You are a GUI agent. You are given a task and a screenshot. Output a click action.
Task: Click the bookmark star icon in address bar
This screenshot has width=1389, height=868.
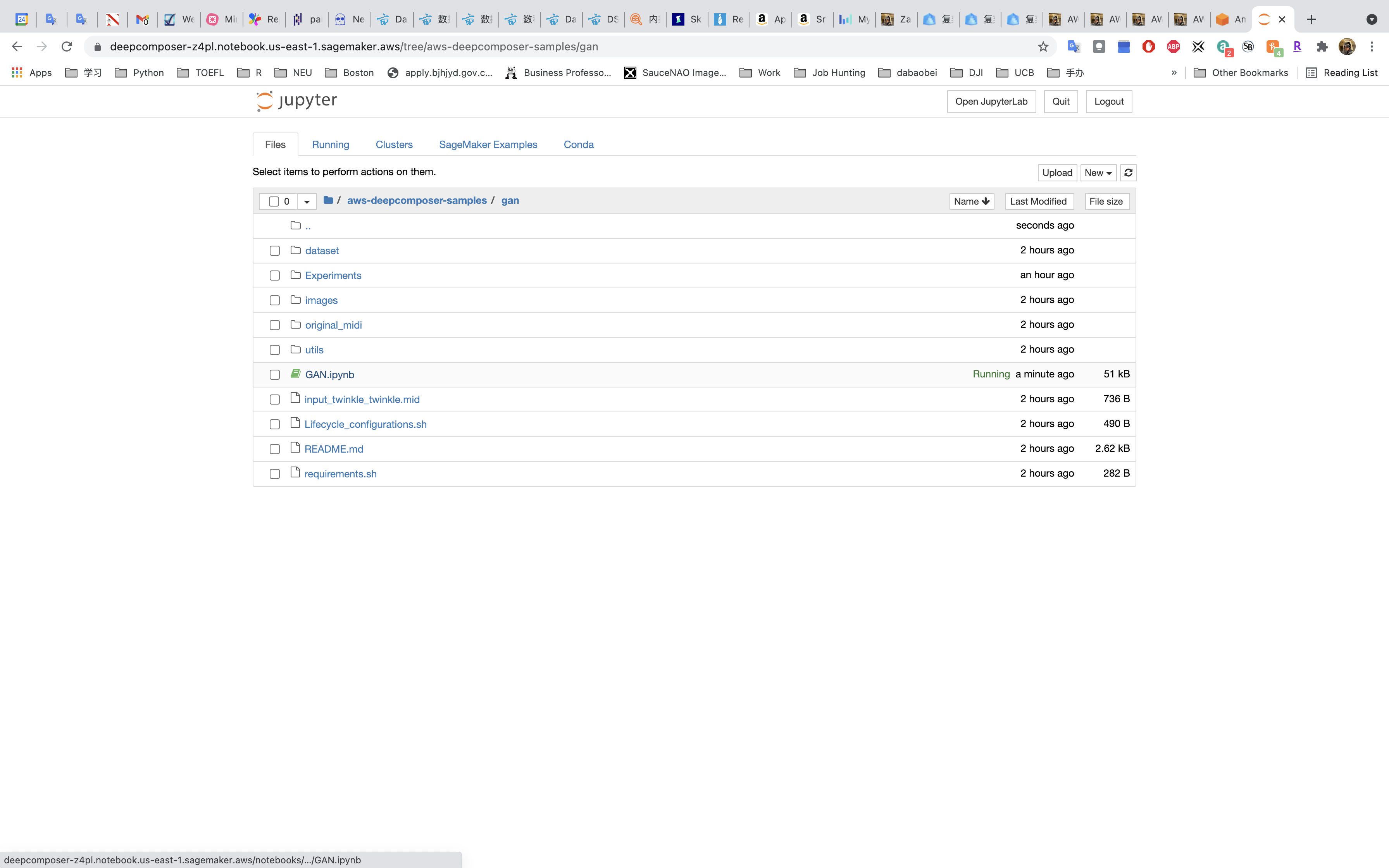pyautogui.click(x=1043, y=46)
